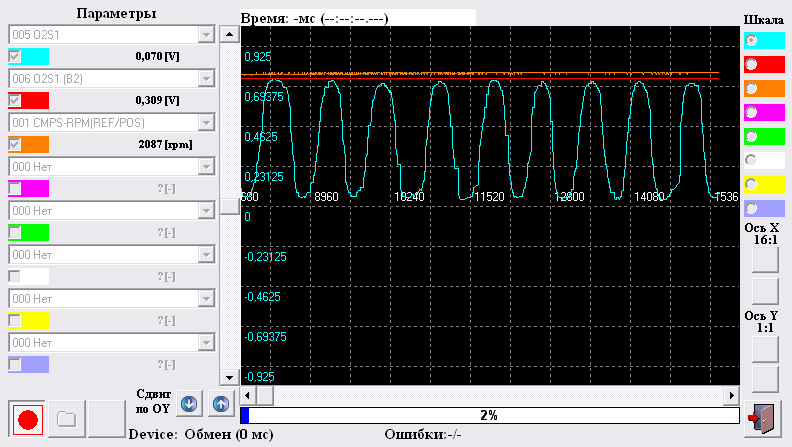This screenshot has width=792, height=447.
Task: Uncheck the red 006 O2S1 (B2) channel checkbox
Action: (14, 100)
